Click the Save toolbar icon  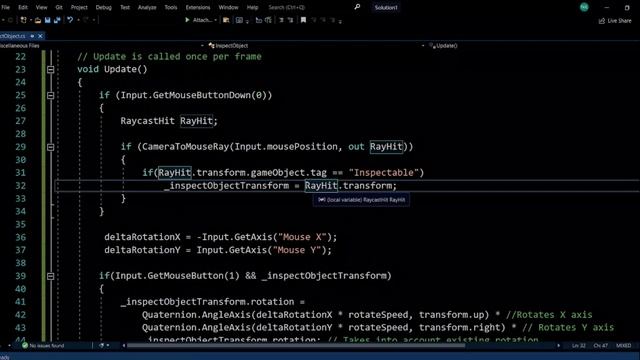point(47,20)
